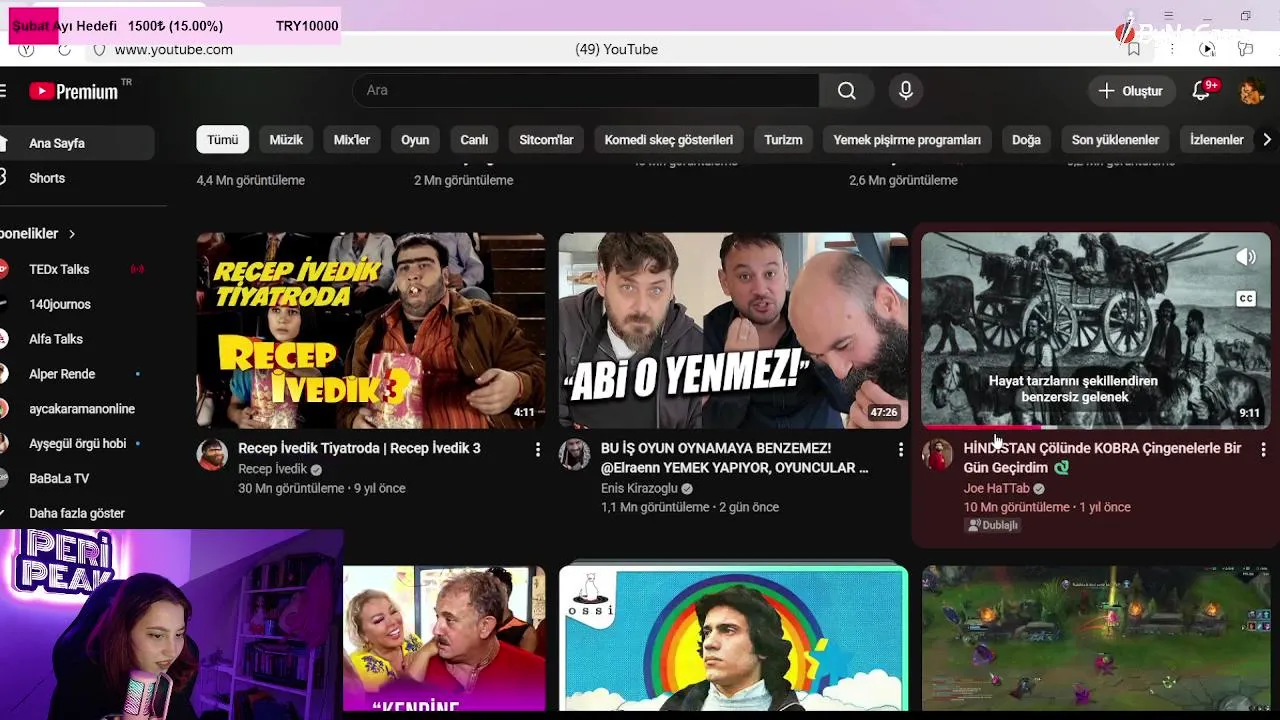The width and height of the screenshot is (1280, 720).
Task: Click the Ara search input field
Action: click(x=586, y=90)
